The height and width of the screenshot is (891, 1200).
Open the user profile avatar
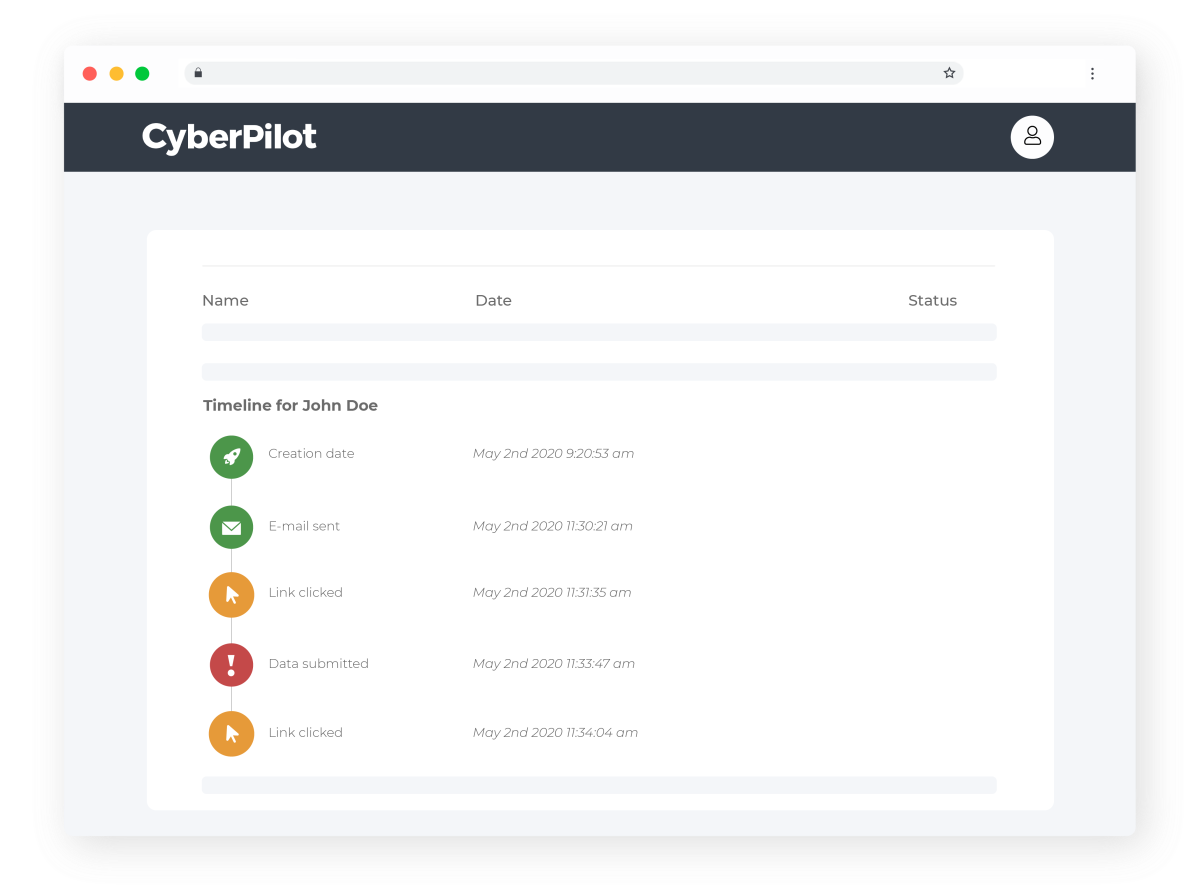(x=1032, y=137)
